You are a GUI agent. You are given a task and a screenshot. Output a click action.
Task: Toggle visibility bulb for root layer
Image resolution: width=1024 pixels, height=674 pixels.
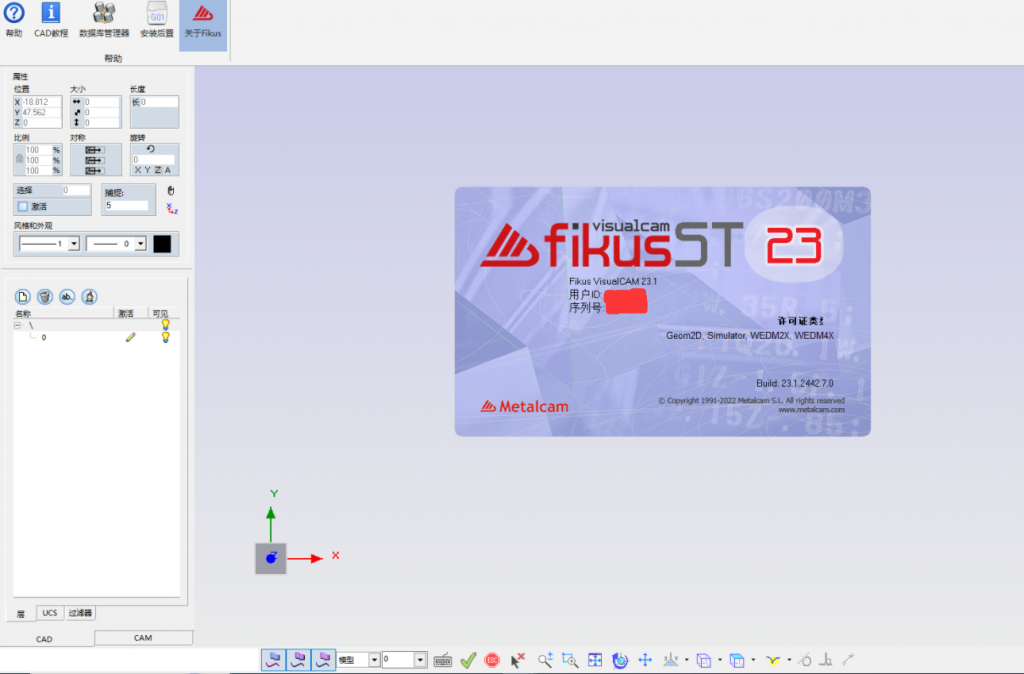(166, 324)
